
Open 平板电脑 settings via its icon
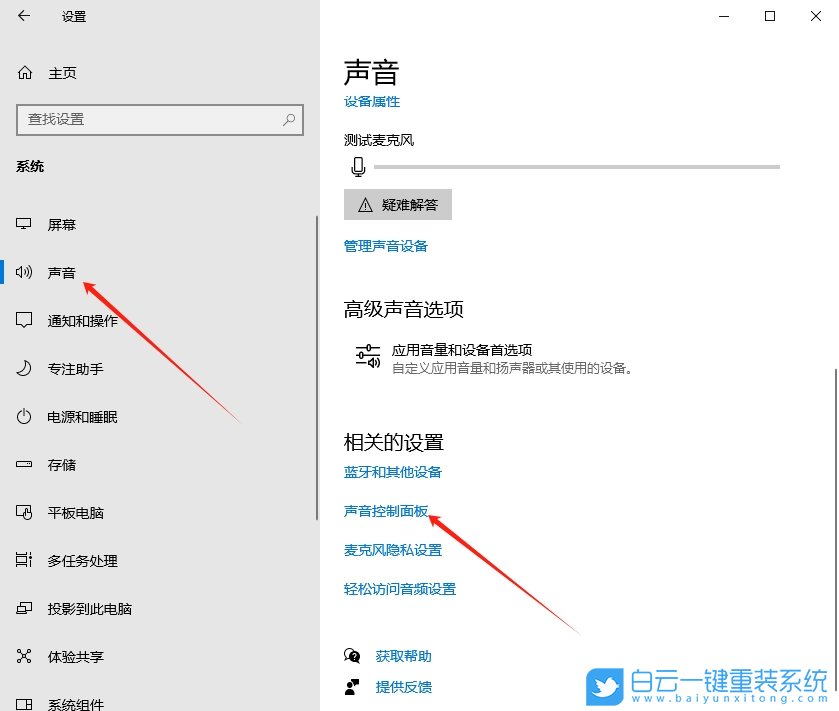[x=22, y=512]
